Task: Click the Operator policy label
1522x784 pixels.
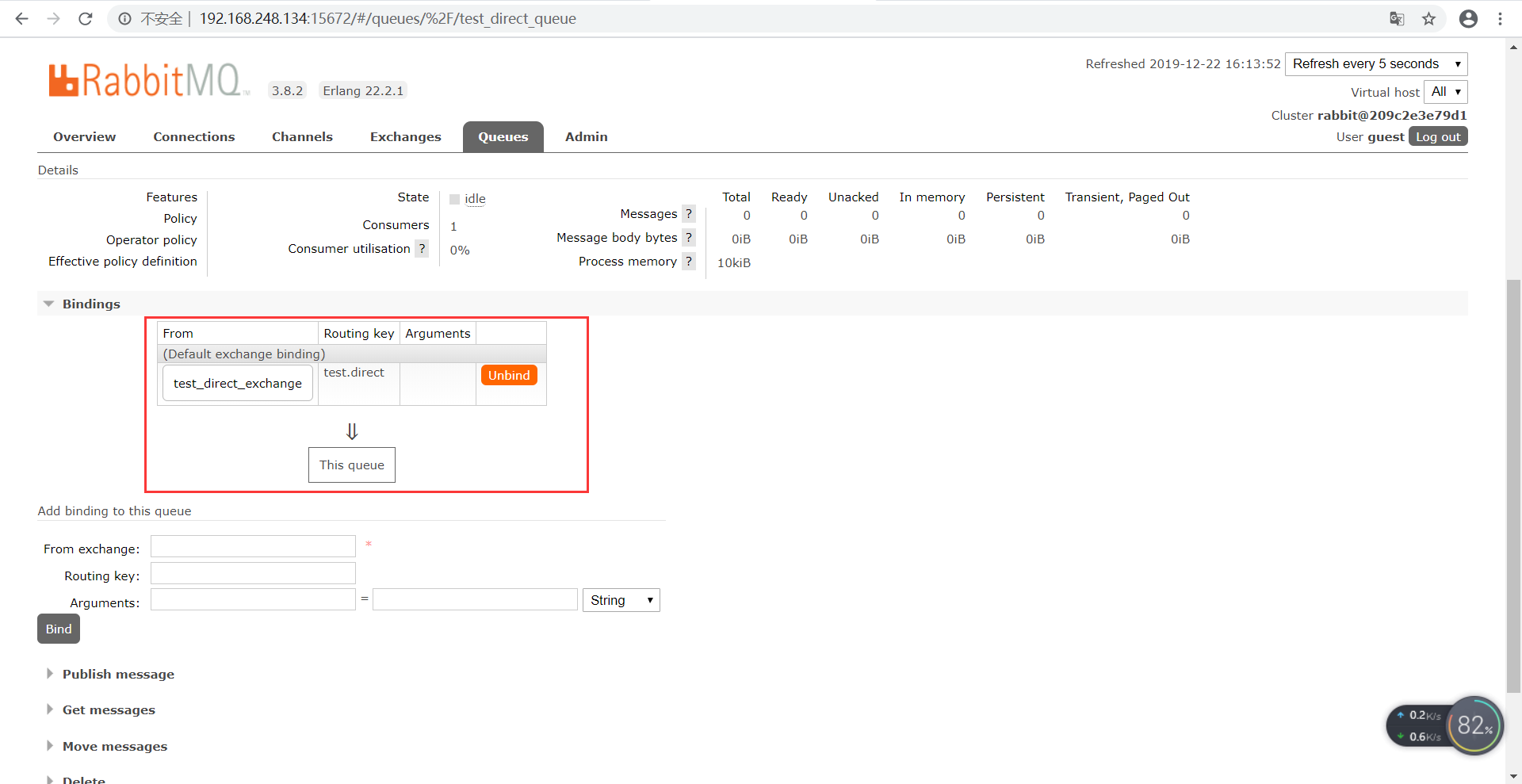Action: coord(151,239)
